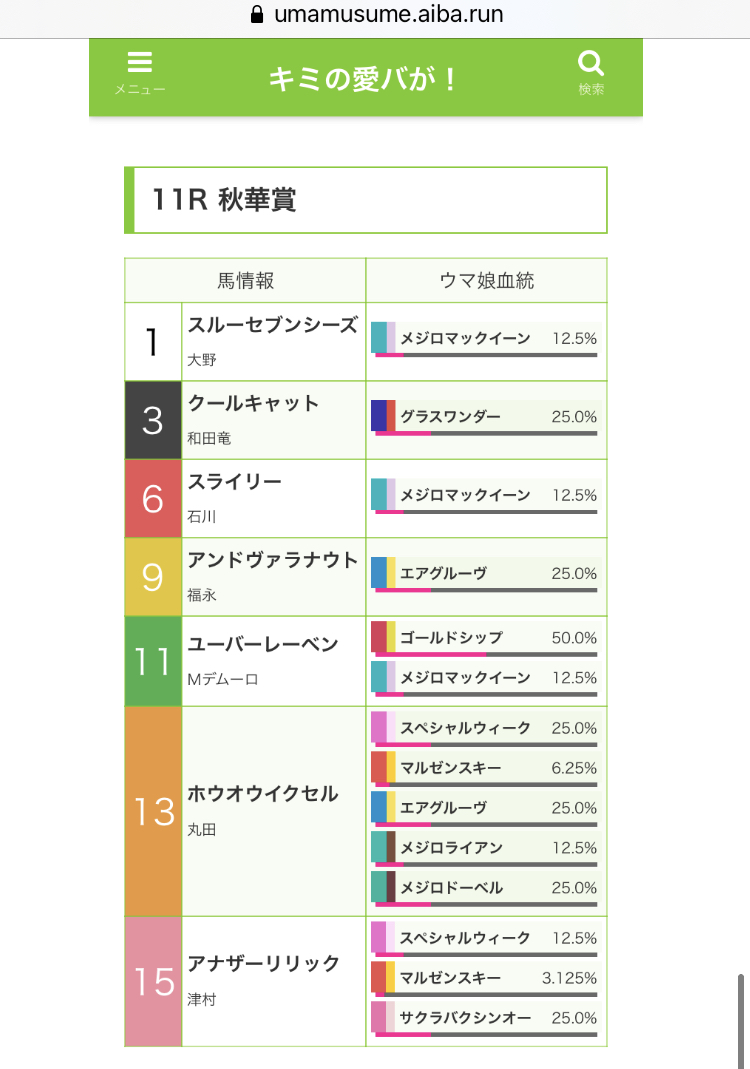This screenshot has width=750, height=1069.
Task: Select horse ユーバーレーベン
Action: coord(263,645)
